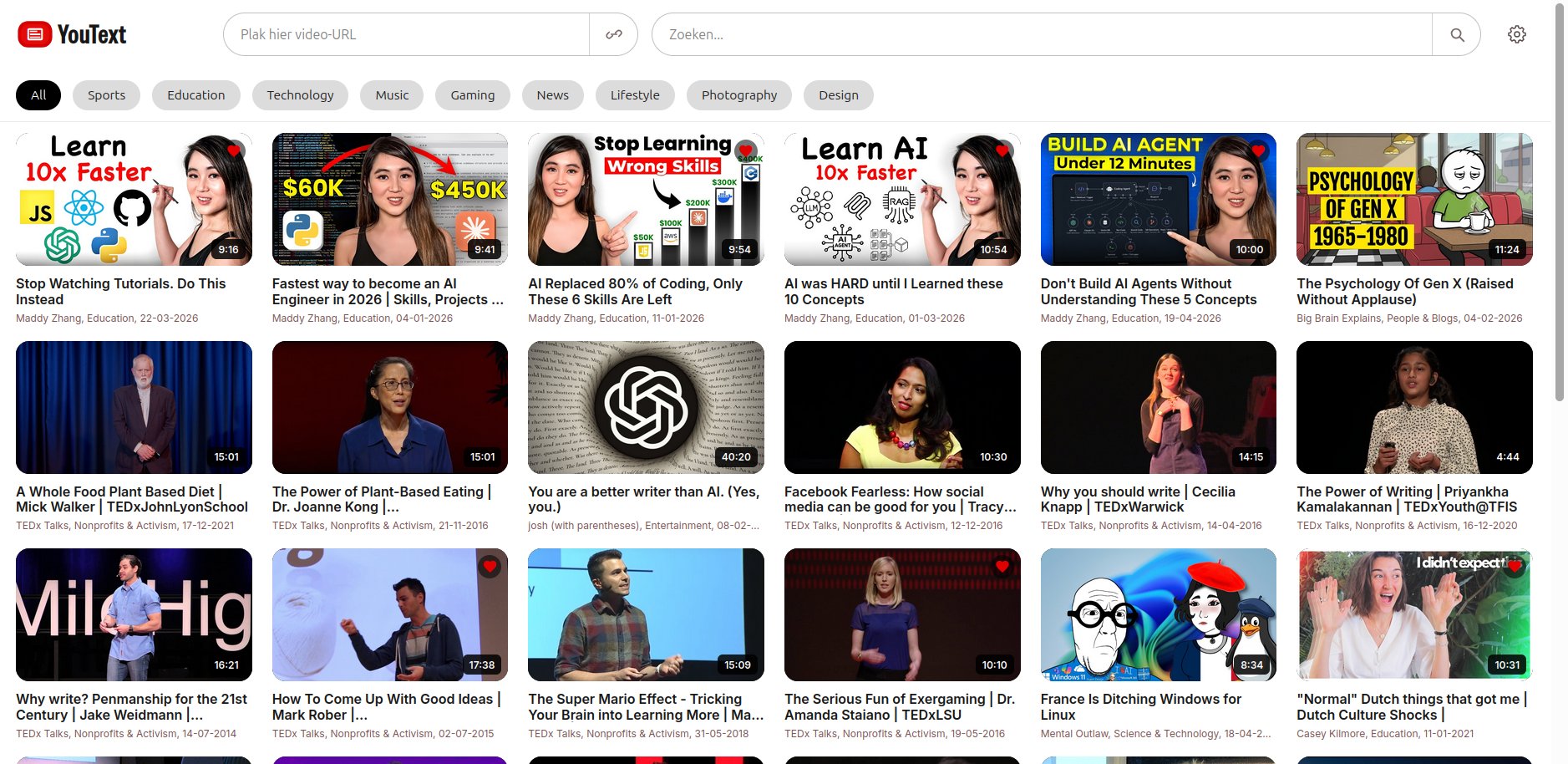This screenshot has width=1568, height=764.
Task: Switch to the Technology category
Action: 300,95
